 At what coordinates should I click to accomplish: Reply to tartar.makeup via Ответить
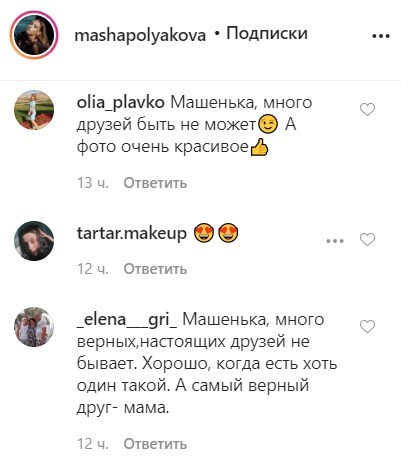[155, 269]
